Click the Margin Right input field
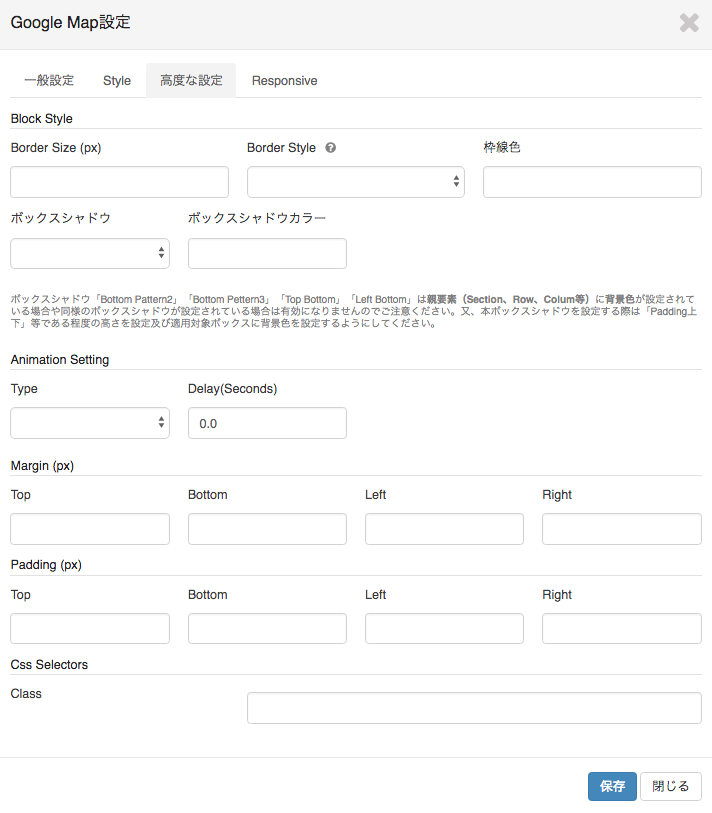Screen dimensions: 712x813 [x=622, y=529]
